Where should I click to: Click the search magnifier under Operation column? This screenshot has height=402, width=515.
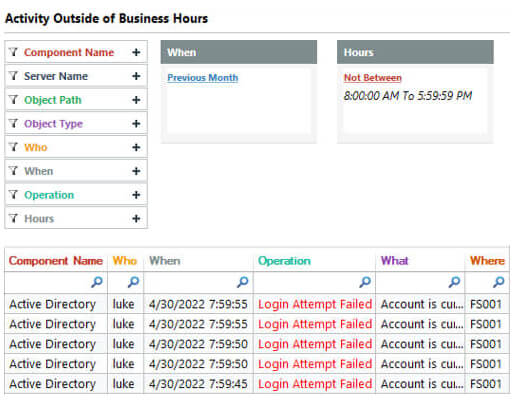365,282
